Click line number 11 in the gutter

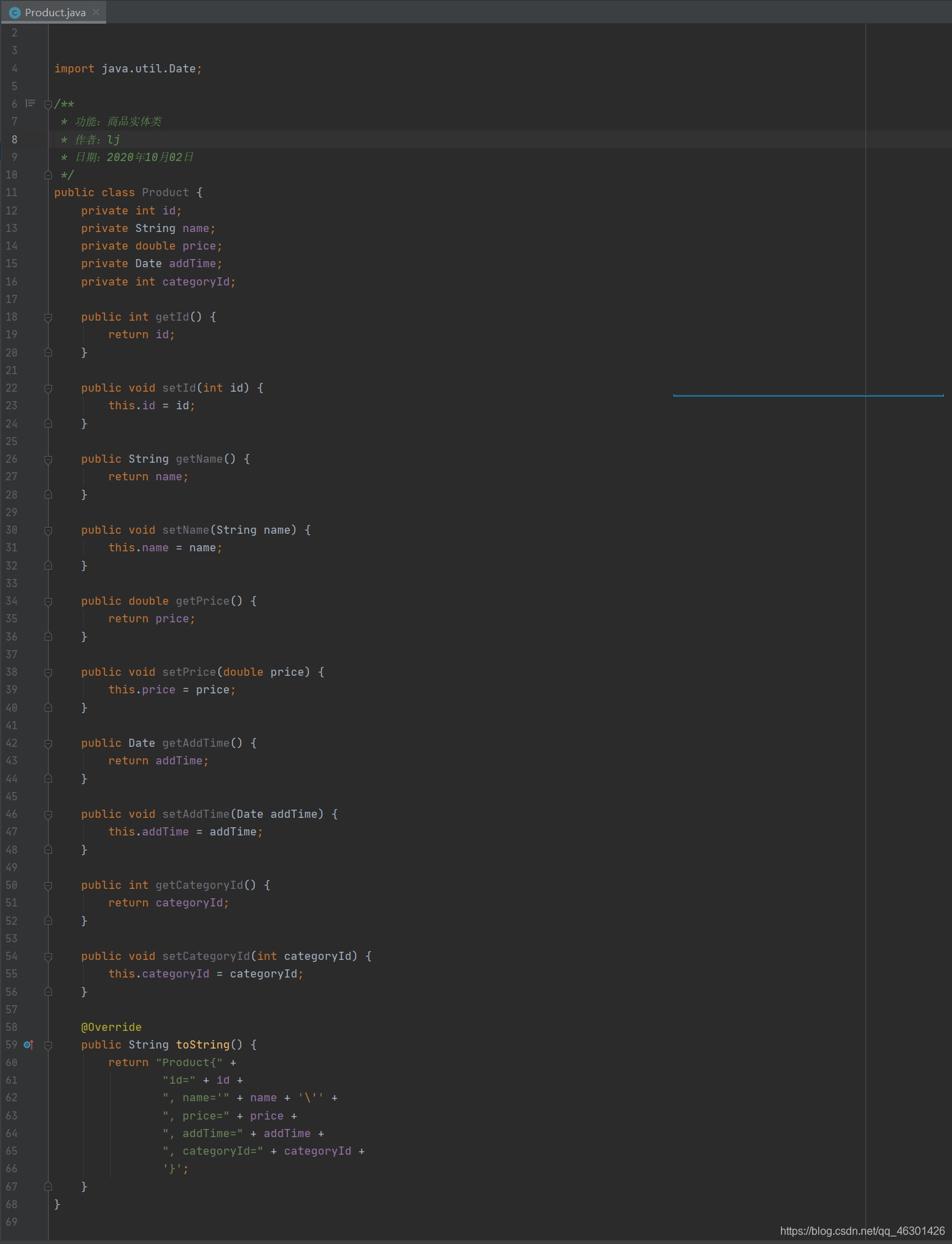pos(11,192)
